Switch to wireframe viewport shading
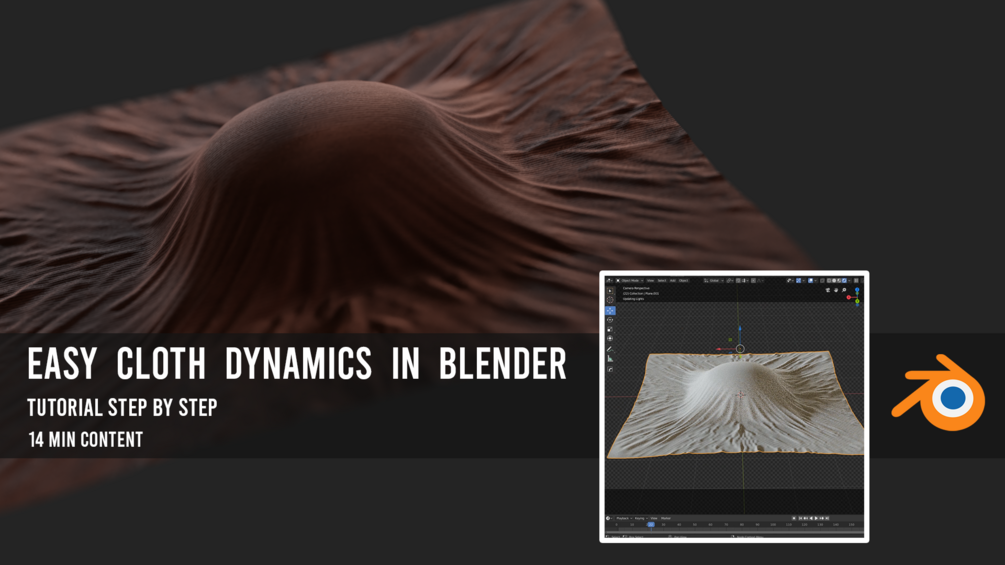This screenshot has height=565, width=1005. (829, 281)
